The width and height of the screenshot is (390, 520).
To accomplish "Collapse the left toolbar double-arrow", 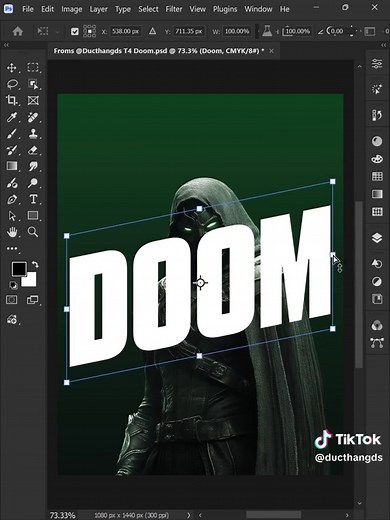I will (6, 45).
